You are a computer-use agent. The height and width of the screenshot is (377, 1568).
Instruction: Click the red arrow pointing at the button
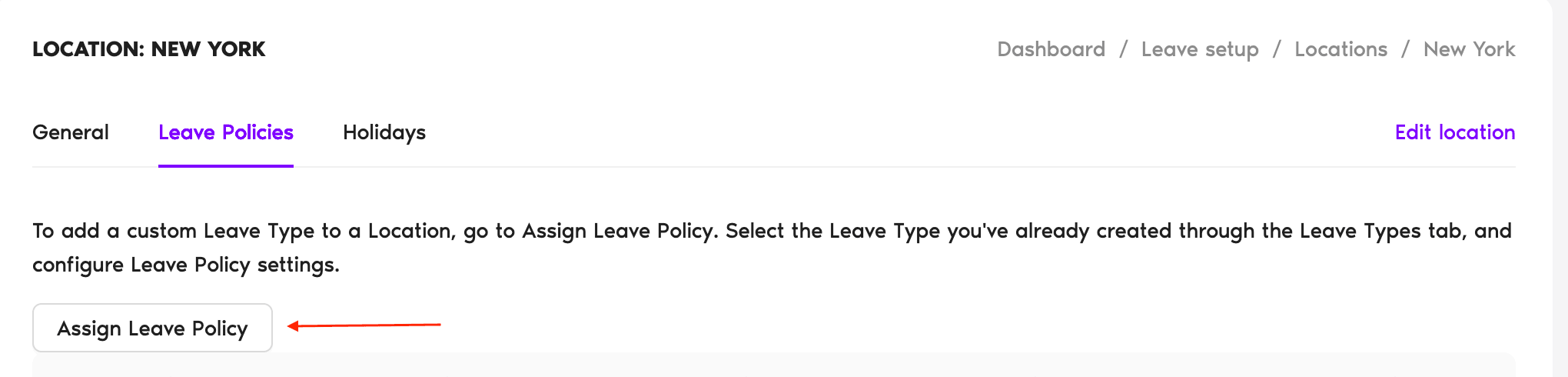click(x=364, y=325)
